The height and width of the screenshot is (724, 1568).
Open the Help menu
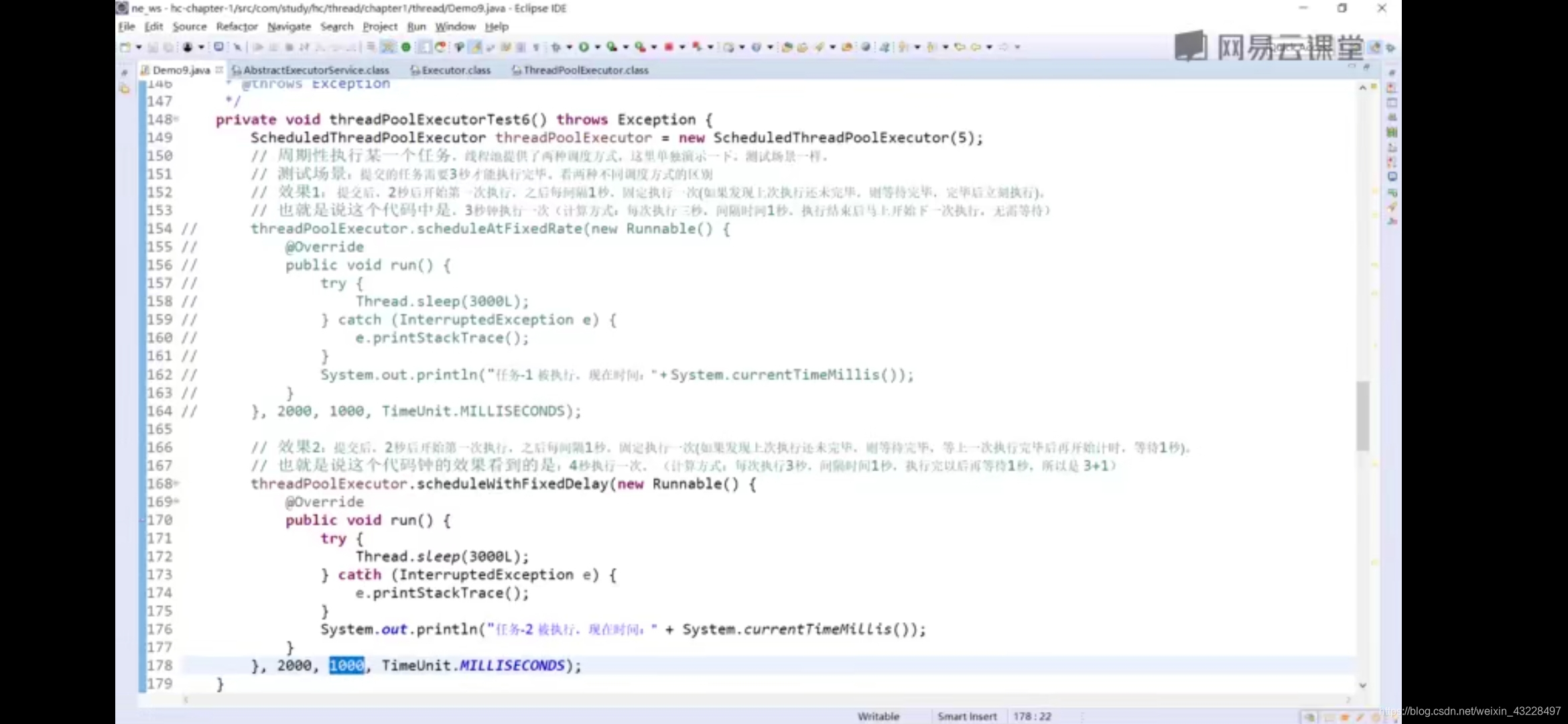coord(497,27)
